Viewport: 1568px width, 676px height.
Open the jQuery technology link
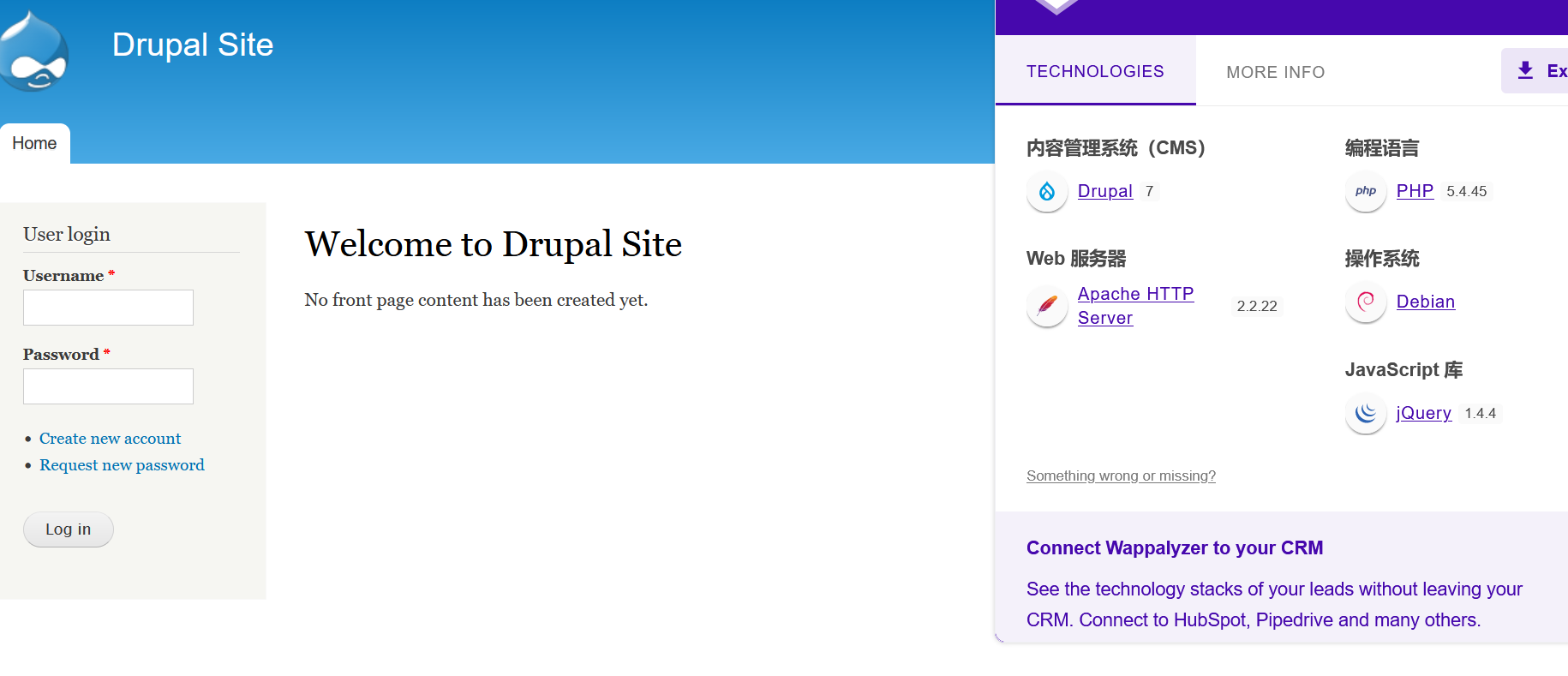(x=1423, y=413)
